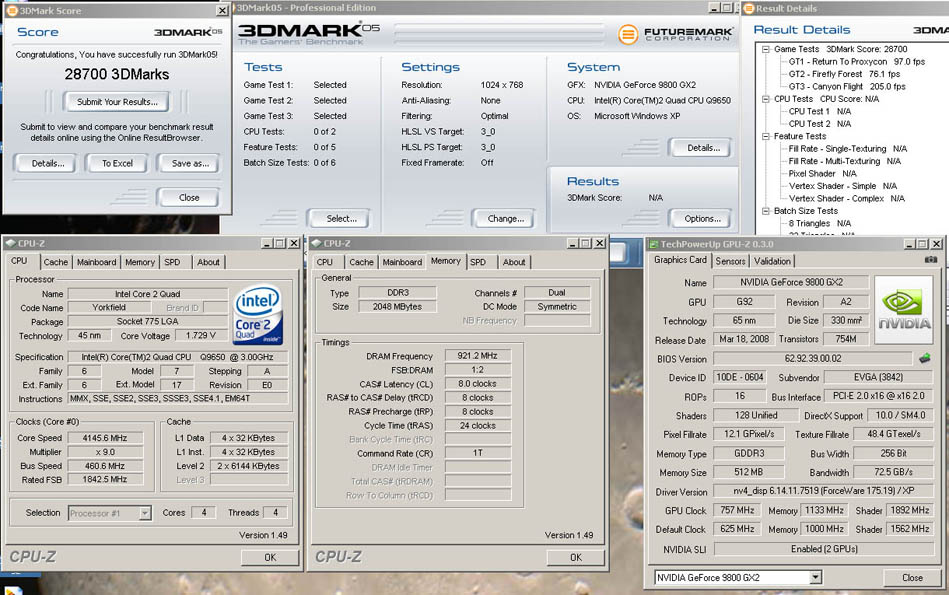949x595 pixels.
Task: Click the GPU-Z screenshot camera icon
Action: [931, 260]
